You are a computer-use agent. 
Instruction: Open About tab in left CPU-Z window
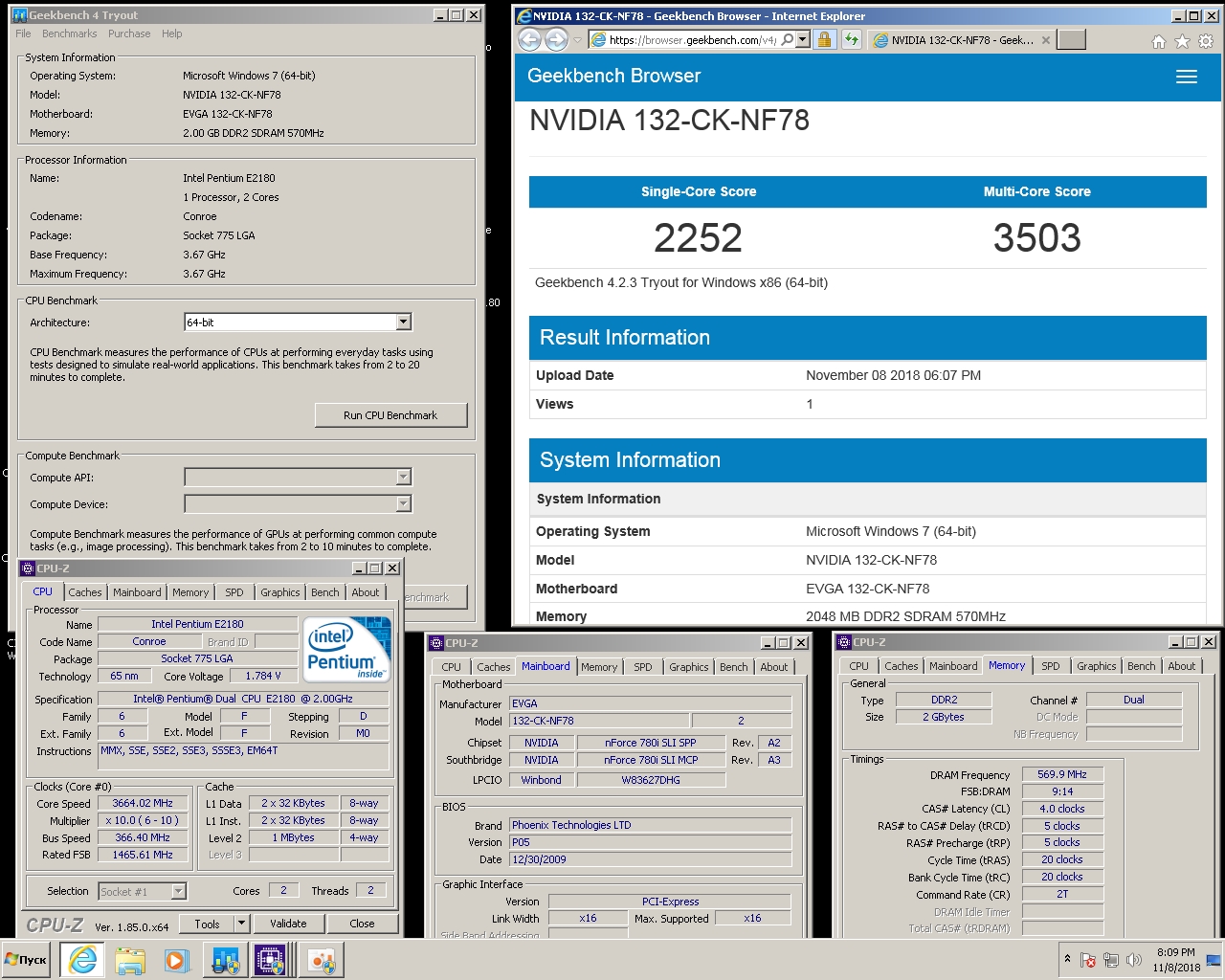(x=366, y=592)
